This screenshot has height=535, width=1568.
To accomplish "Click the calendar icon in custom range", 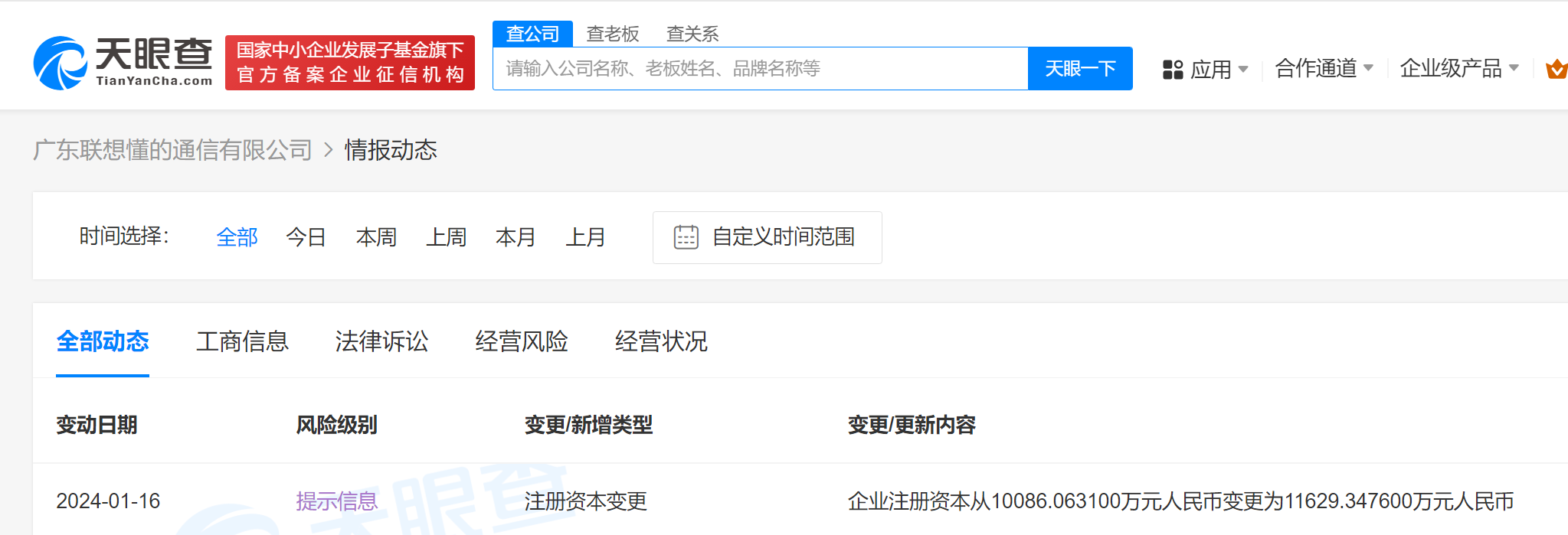I will pos(686,237).
